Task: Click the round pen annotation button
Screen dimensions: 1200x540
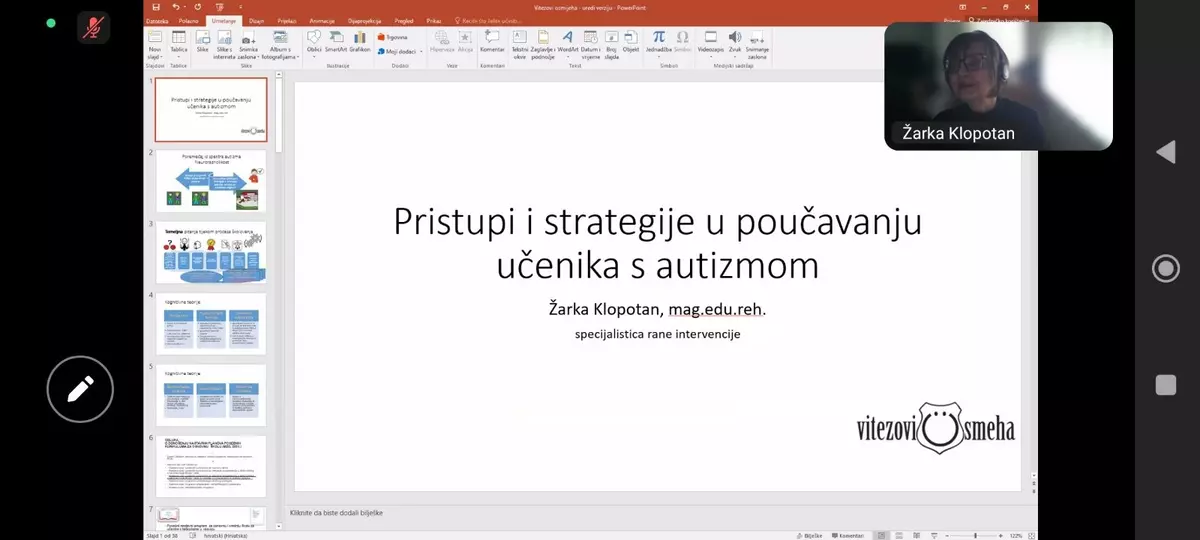Action: point(80,389)
